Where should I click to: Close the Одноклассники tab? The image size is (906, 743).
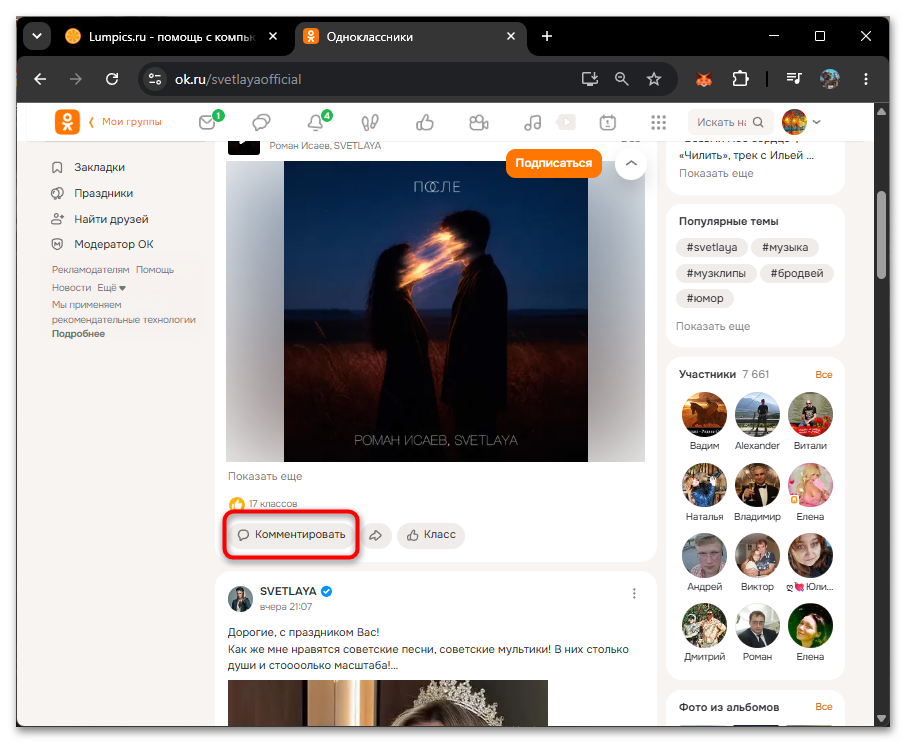(x=511, y=36)
